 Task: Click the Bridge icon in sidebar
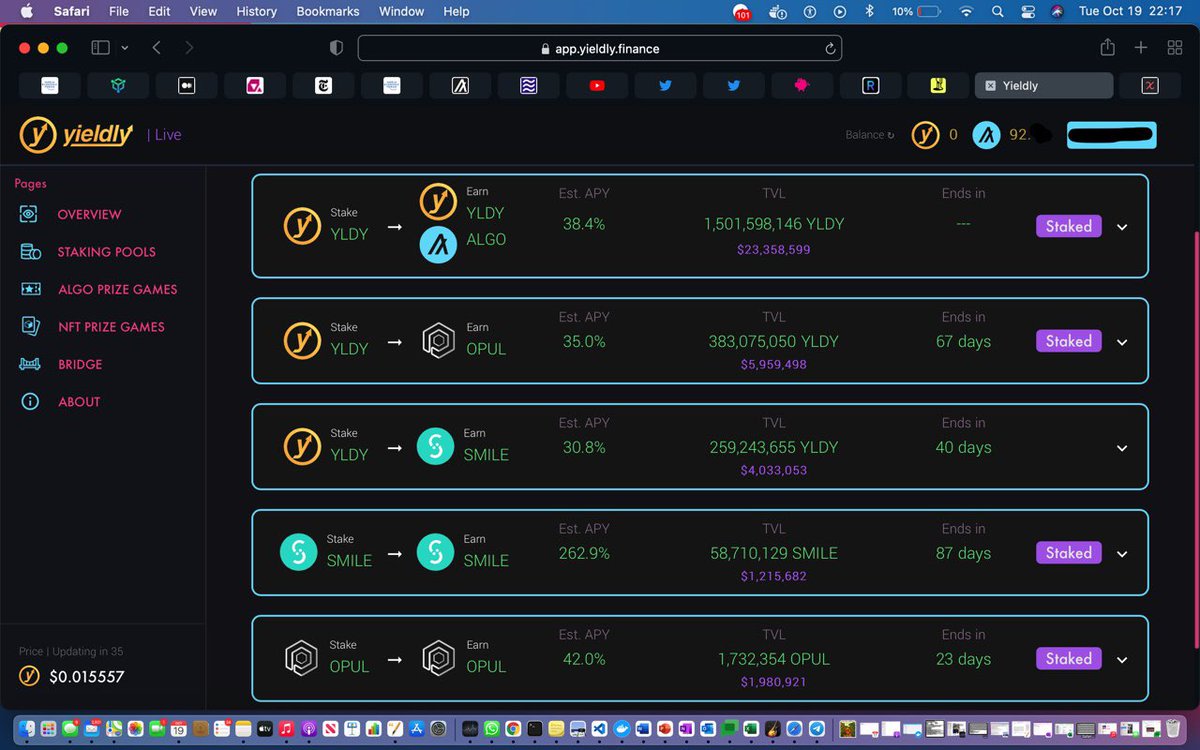(30, 364)
